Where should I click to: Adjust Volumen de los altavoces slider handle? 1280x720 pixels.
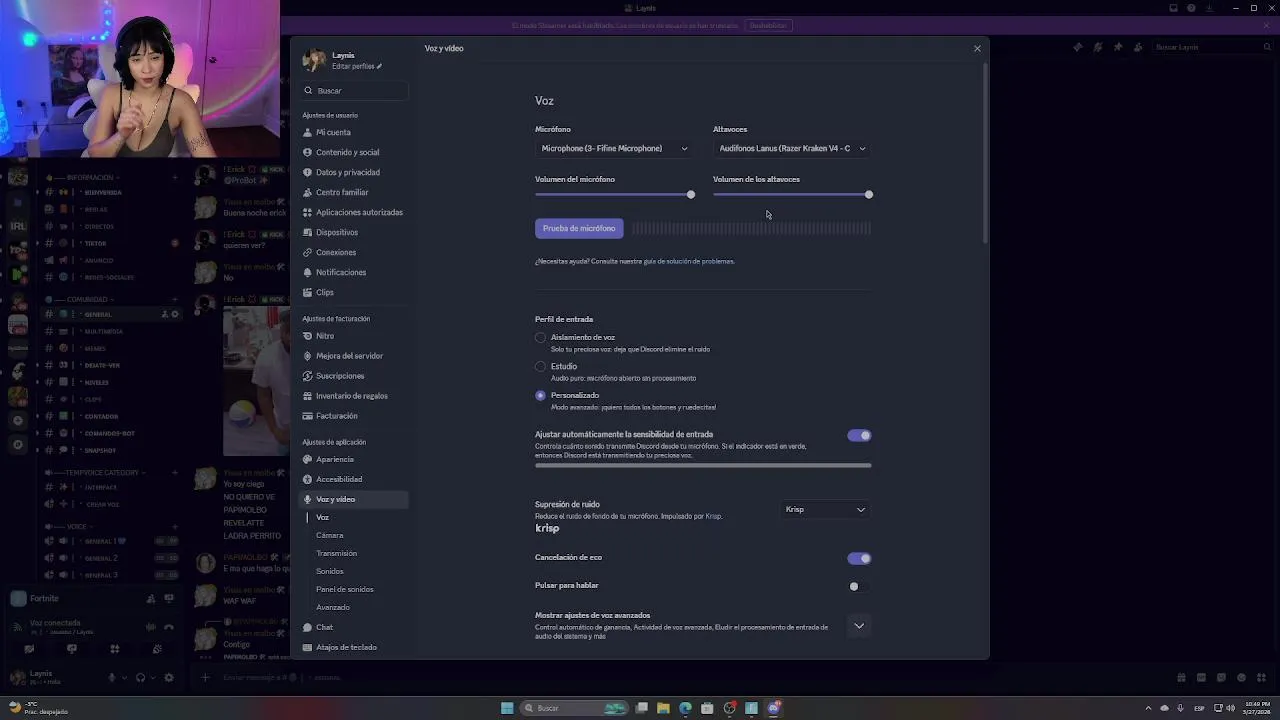coord(869,195)
